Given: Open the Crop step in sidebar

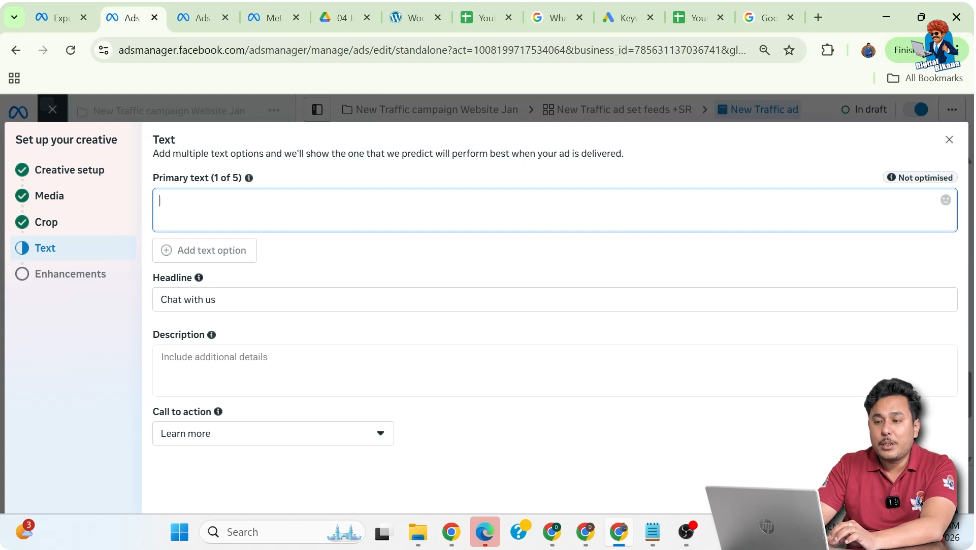Looking at the screenshot, I should [x=46, y=222].
